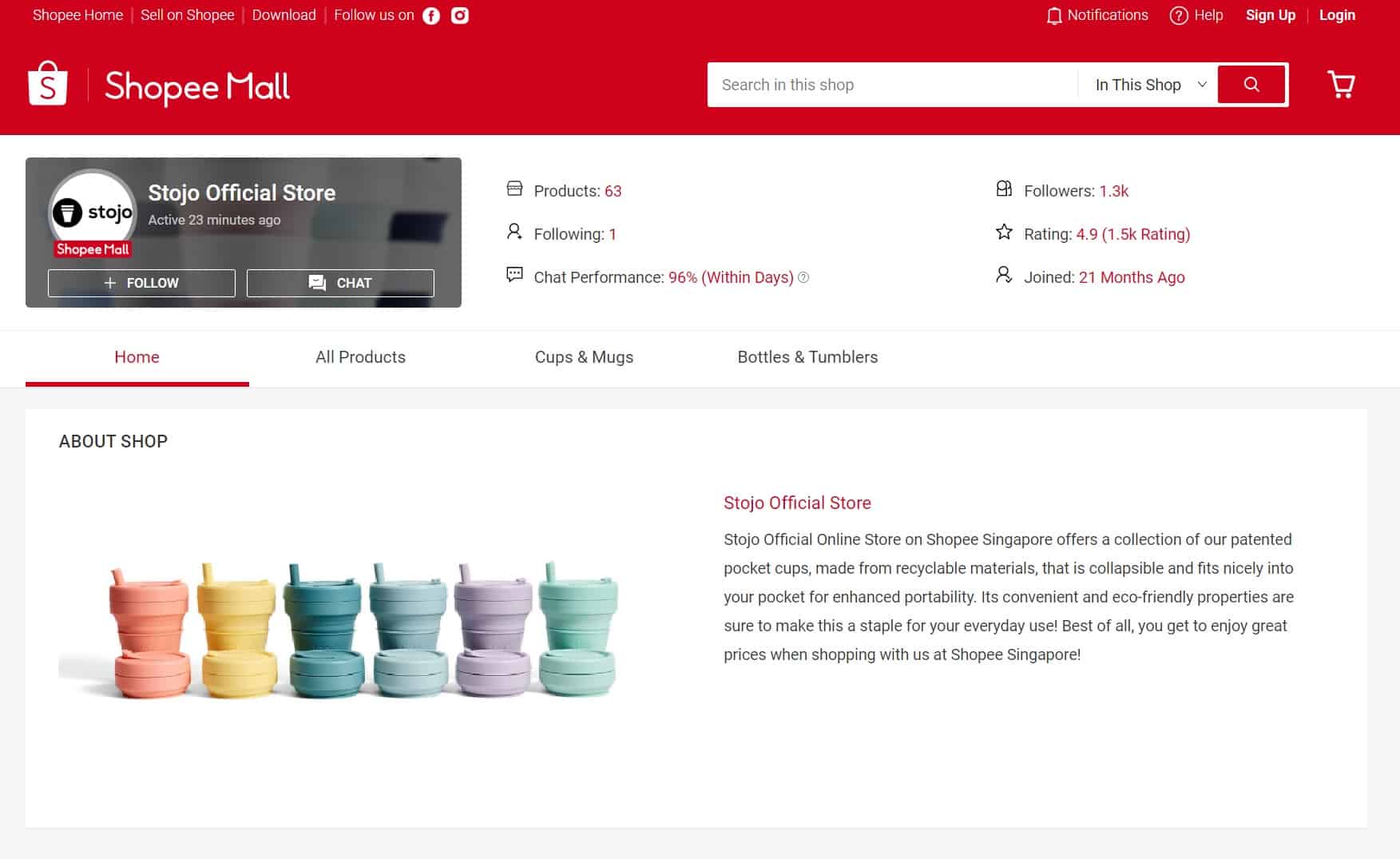The height and width of the screenshot is (859, 1400).
Task: Expand the In This Shop dropdown
Action: click(1150, 85)
